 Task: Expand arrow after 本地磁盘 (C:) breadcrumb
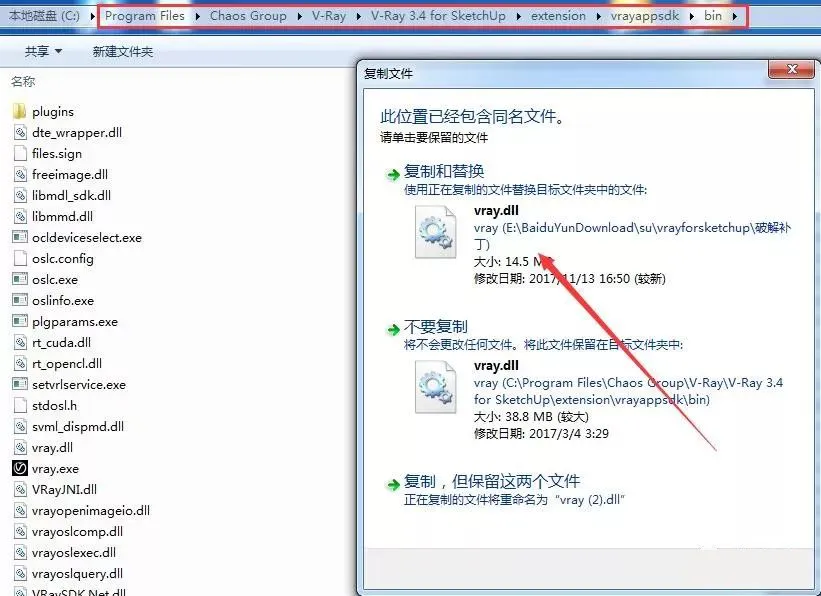click(x=93, y=16)
